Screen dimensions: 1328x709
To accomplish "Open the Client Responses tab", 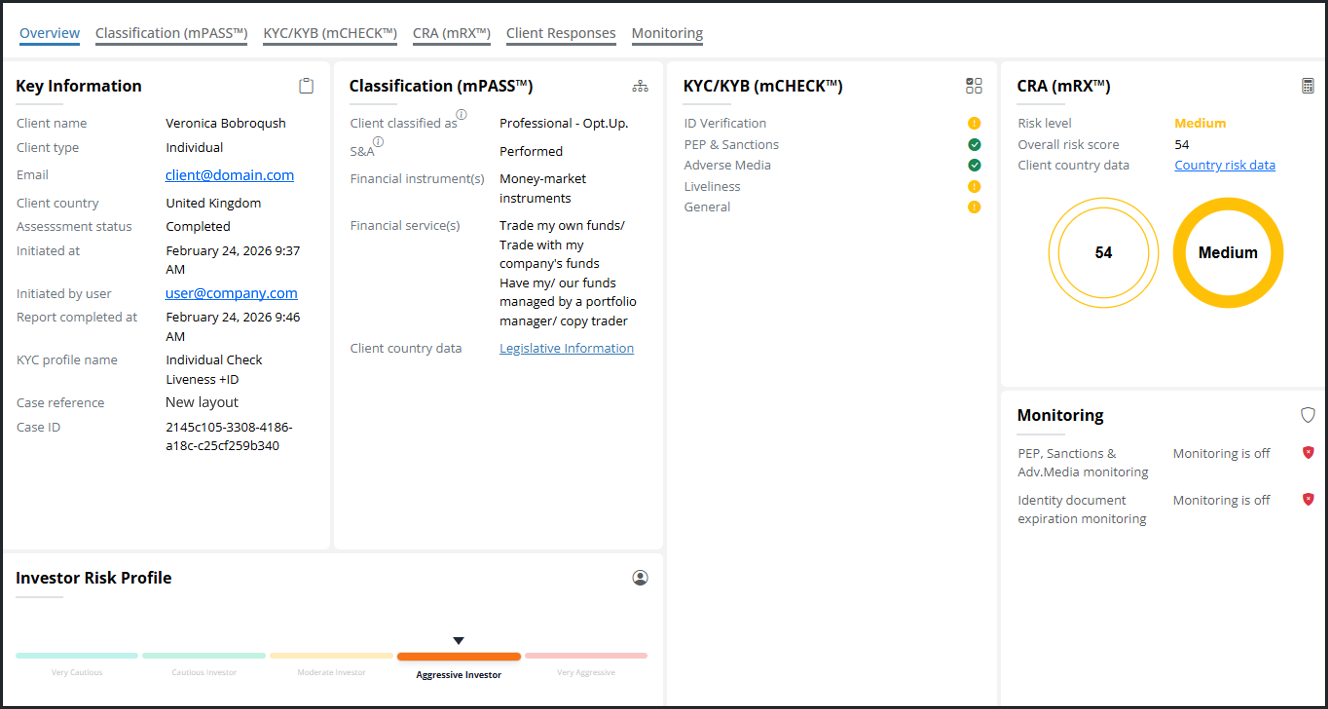I will pyautogui.click(x=560, y=33).
